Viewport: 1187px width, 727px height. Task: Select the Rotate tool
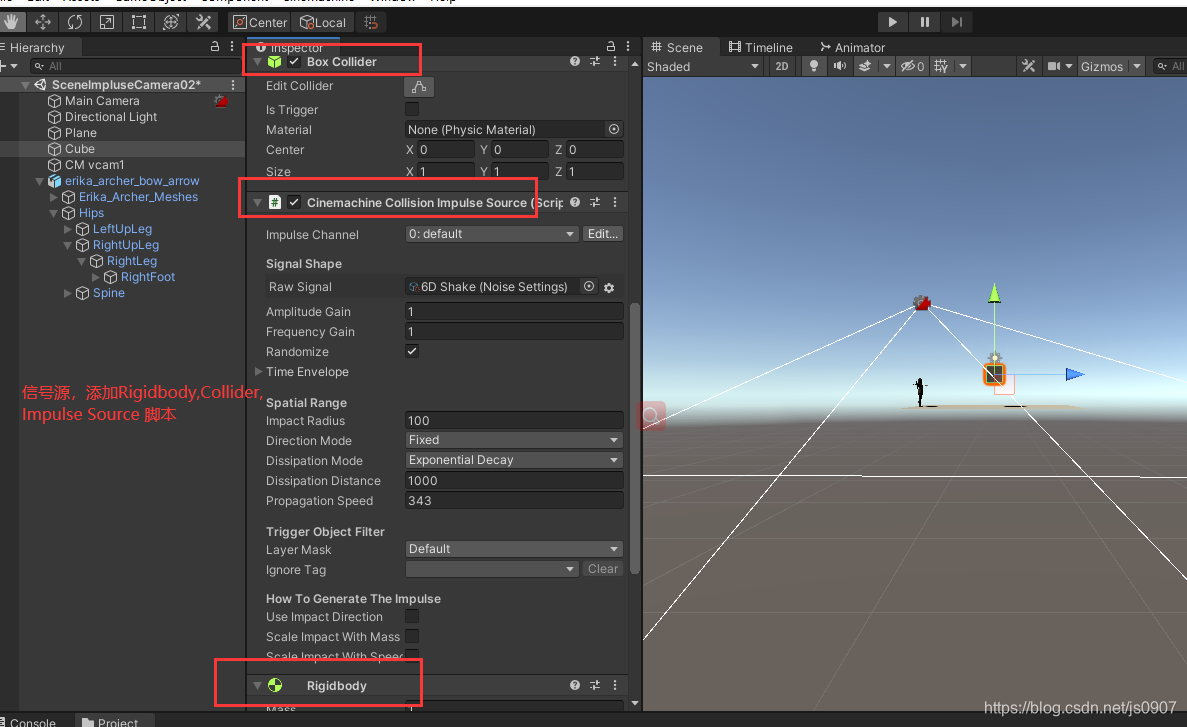click(75, 22)
